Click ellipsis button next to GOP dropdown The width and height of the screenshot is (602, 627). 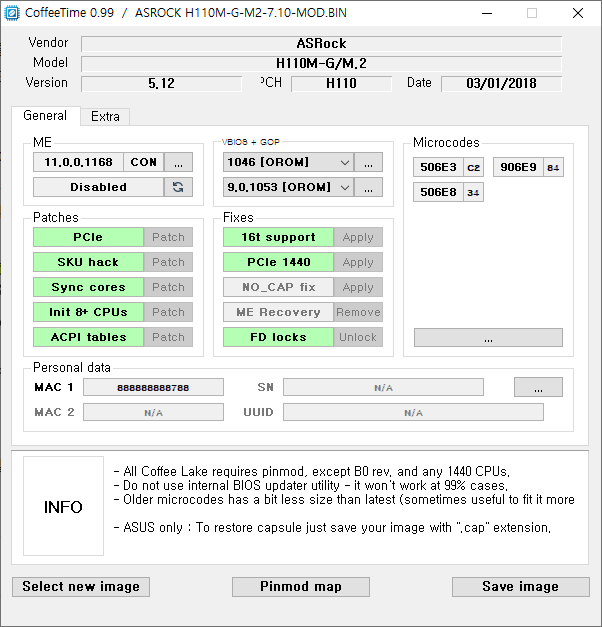(368, 187)
